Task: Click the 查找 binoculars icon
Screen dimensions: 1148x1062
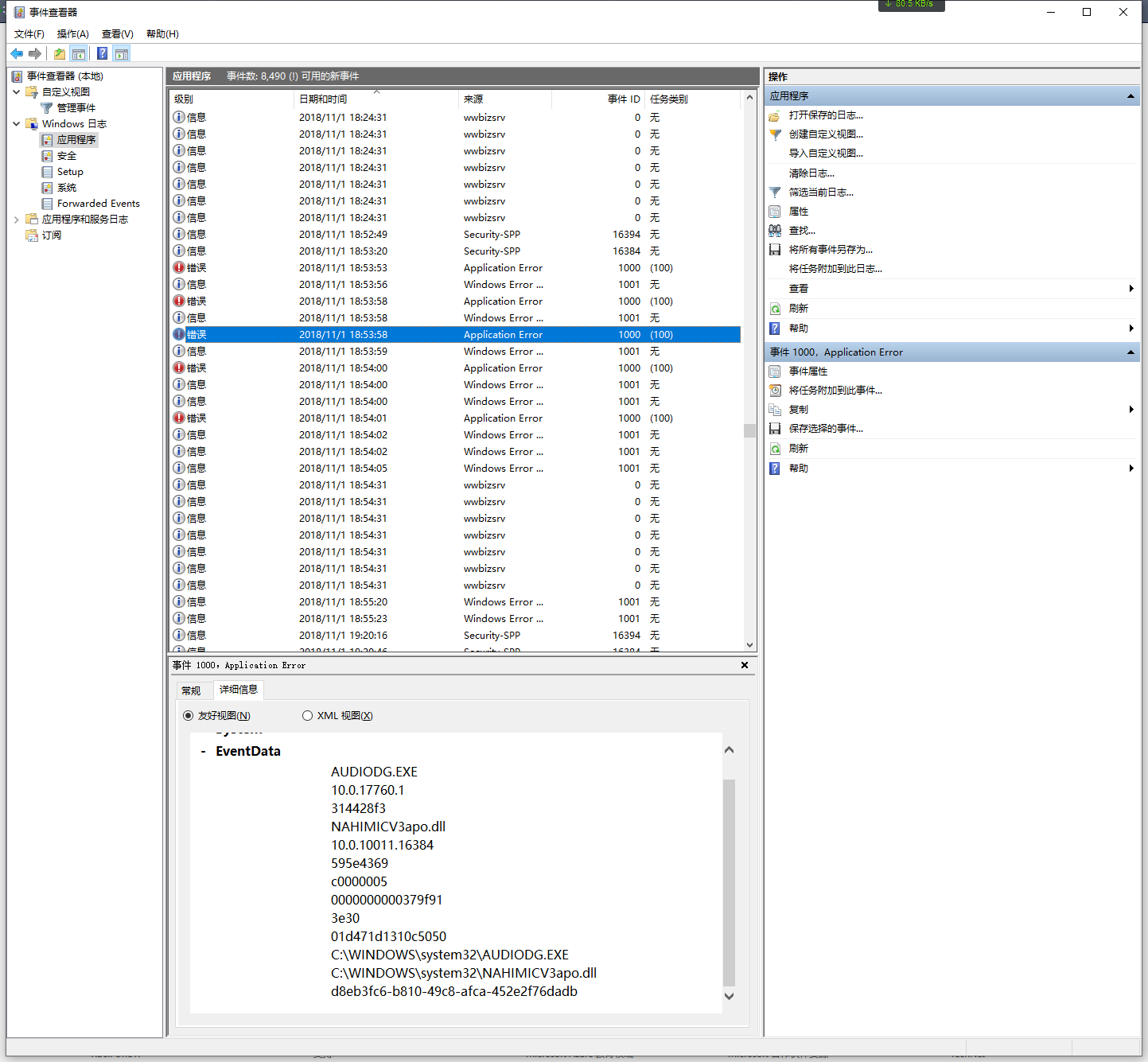Action: pyautogui.click(x=775, y=231)
